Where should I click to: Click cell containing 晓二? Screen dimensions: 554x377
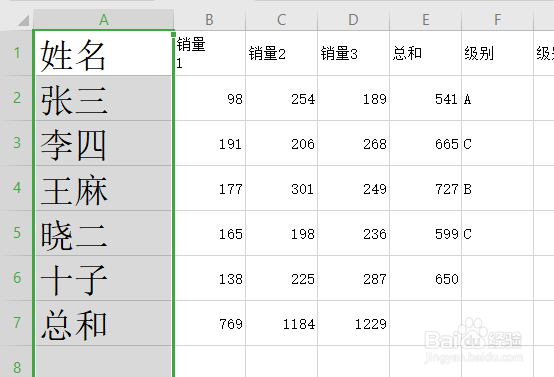pos(104,233)
